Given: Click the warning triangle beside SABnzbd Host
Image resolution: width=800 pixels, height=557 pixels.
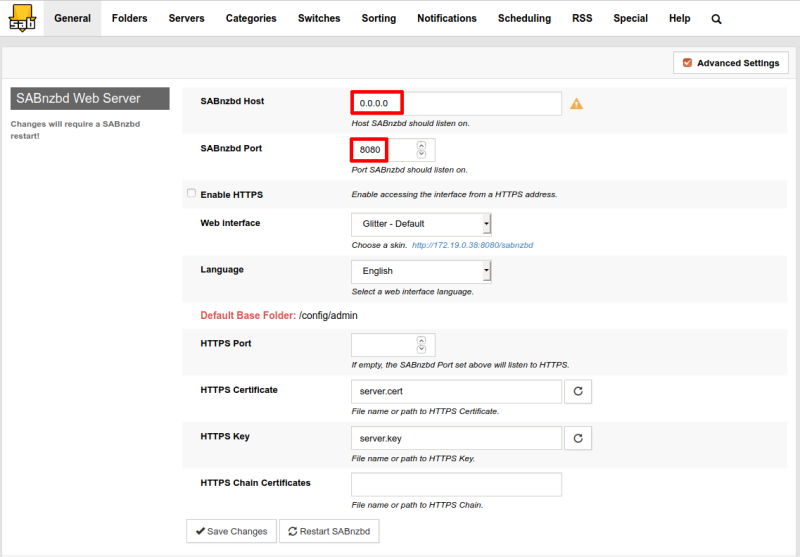Looking at the screenshot, I should coord(576,104).
